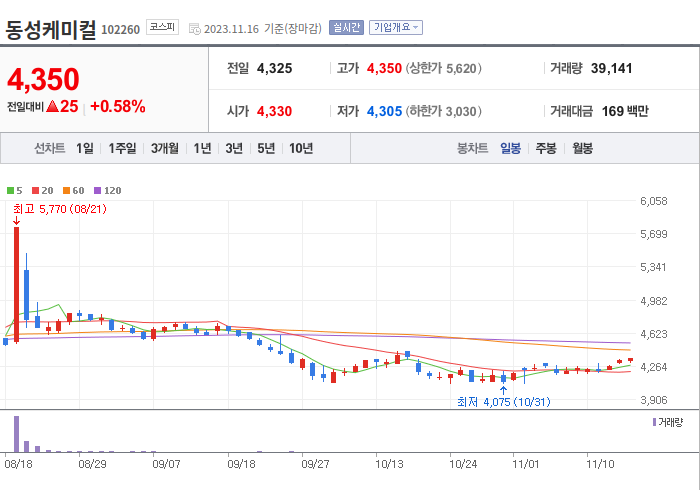
Task: Click the 최저 4,075 (10/31) label
Action: pos(504,402)
